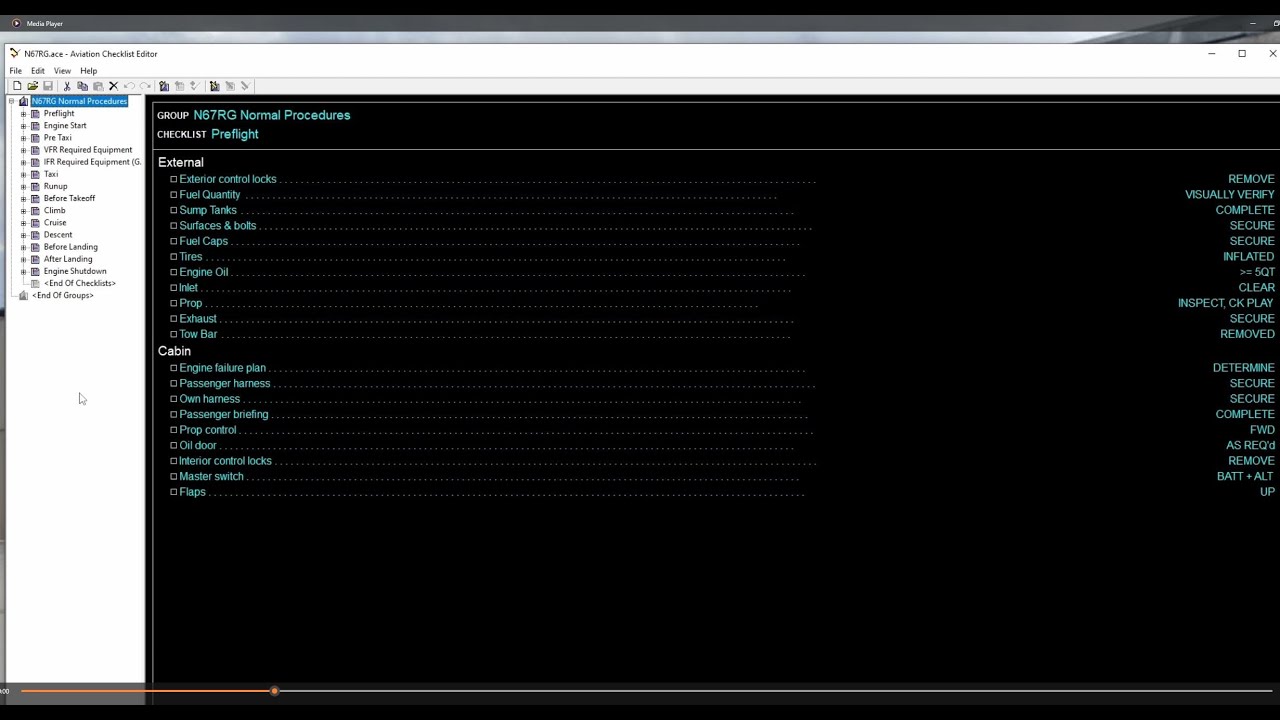
Task: Click the checklist icon next to Engine Start
Action: pyautogui.click(x=36, y=126)
